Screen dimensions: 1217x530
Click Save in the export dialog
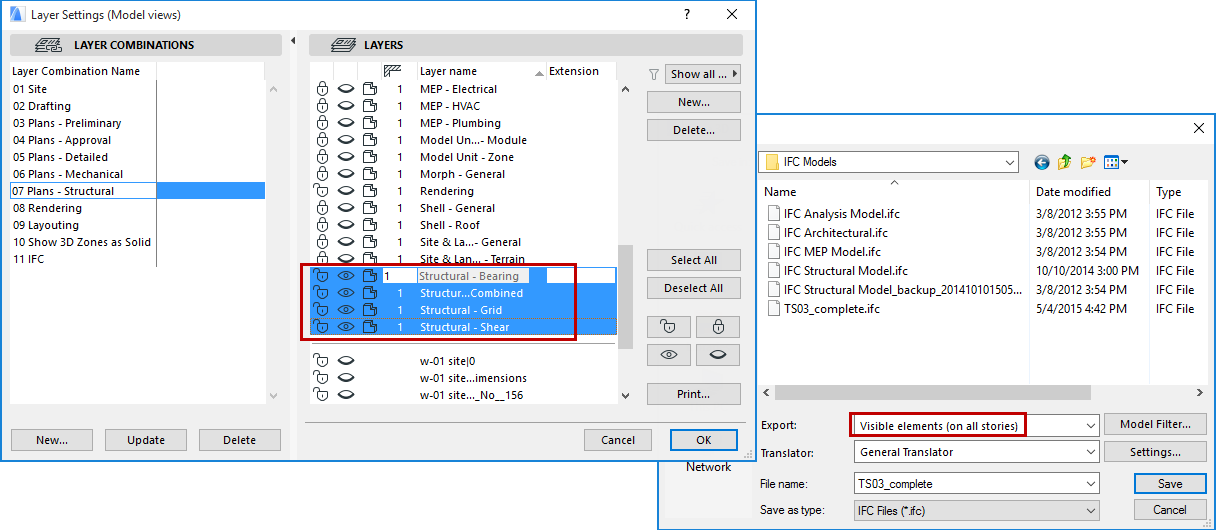click(x=1170, y=484)
